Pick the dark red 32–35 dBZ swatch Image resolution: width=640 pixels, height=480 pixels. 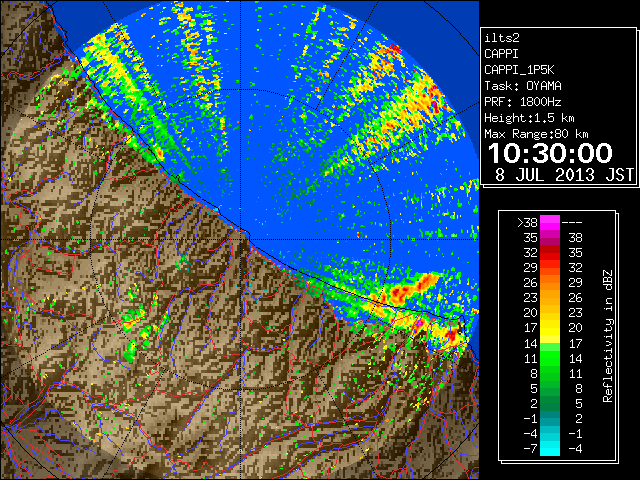click(550, 252)
